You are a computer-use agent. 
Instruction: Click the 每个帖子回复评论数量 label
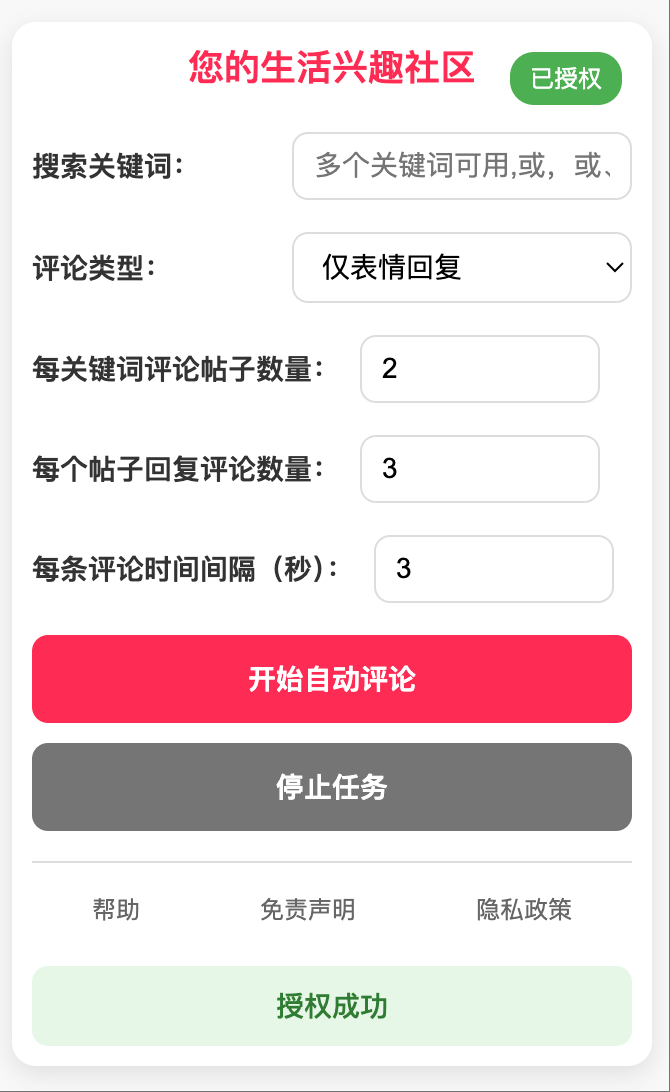coord(178,469)
